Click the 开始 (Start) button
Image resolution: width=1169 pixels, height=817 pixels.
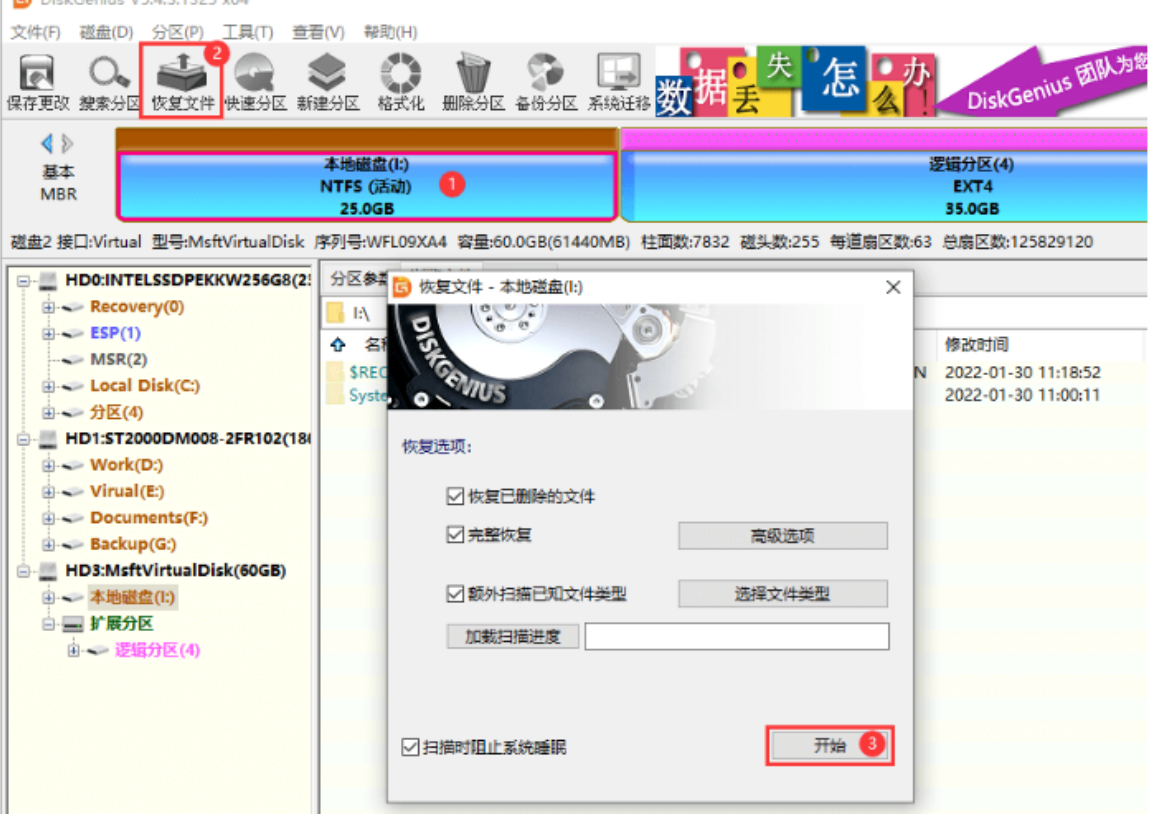tap(830, 745)
